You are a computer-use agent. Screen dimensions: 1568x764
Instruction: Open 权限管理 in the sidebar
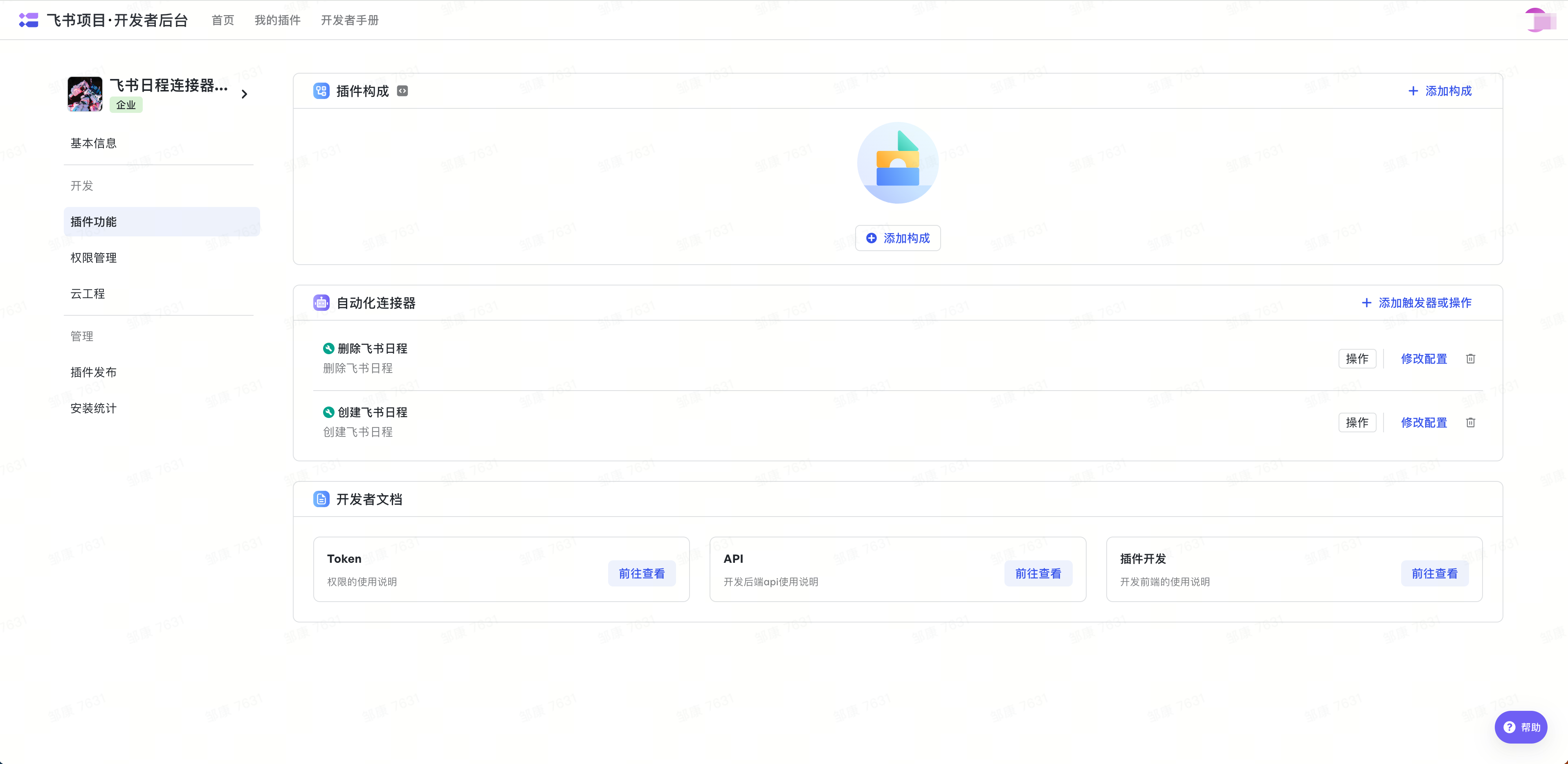tap(162, 258)
